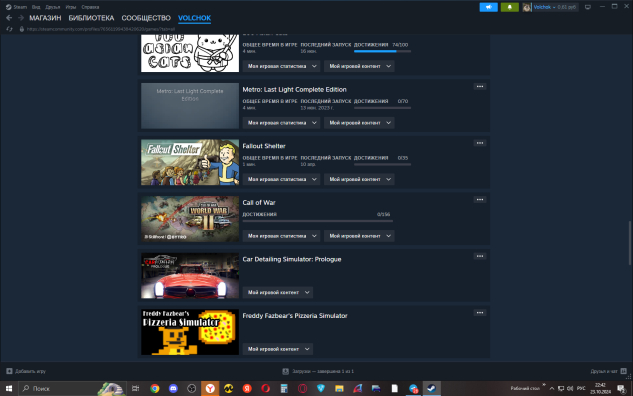
Task: Click the Add a game plus icon
Action: click(9, 371)
